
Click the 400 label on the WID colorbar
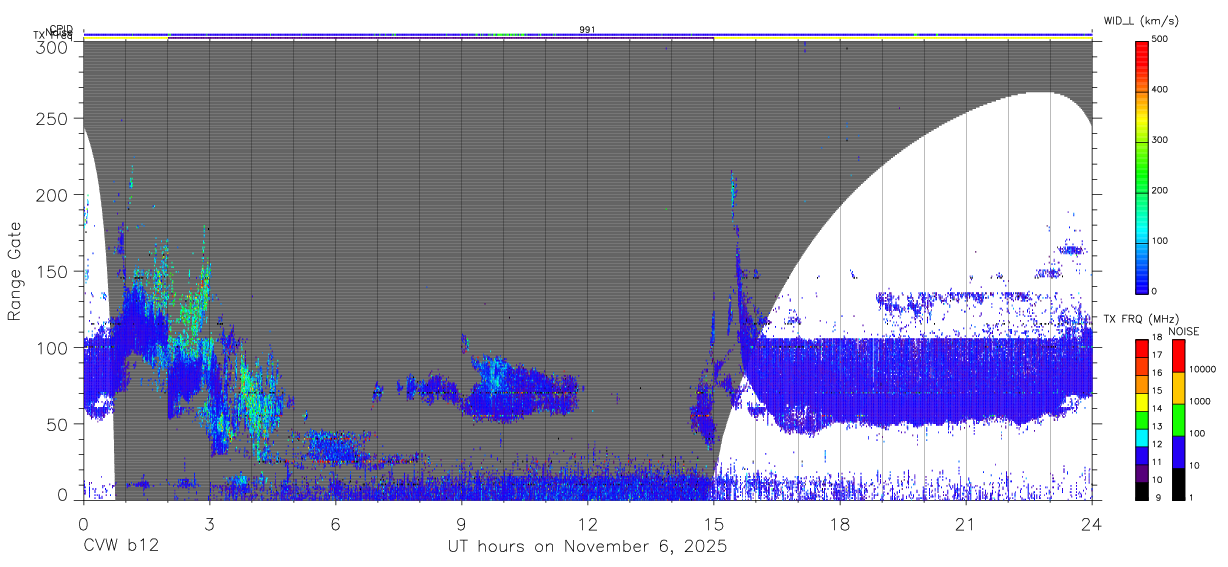tap(1160, 90)
